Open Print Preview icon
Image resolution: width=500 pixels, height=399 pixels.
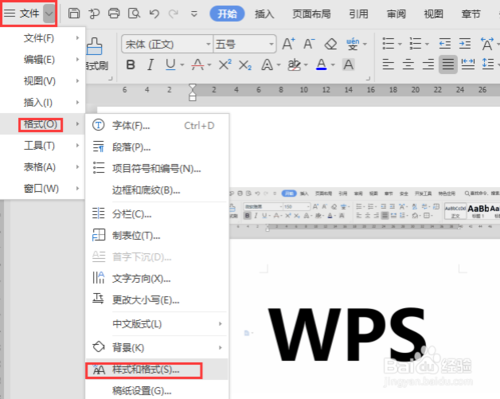pyautogui.click(x=134, y=13)
